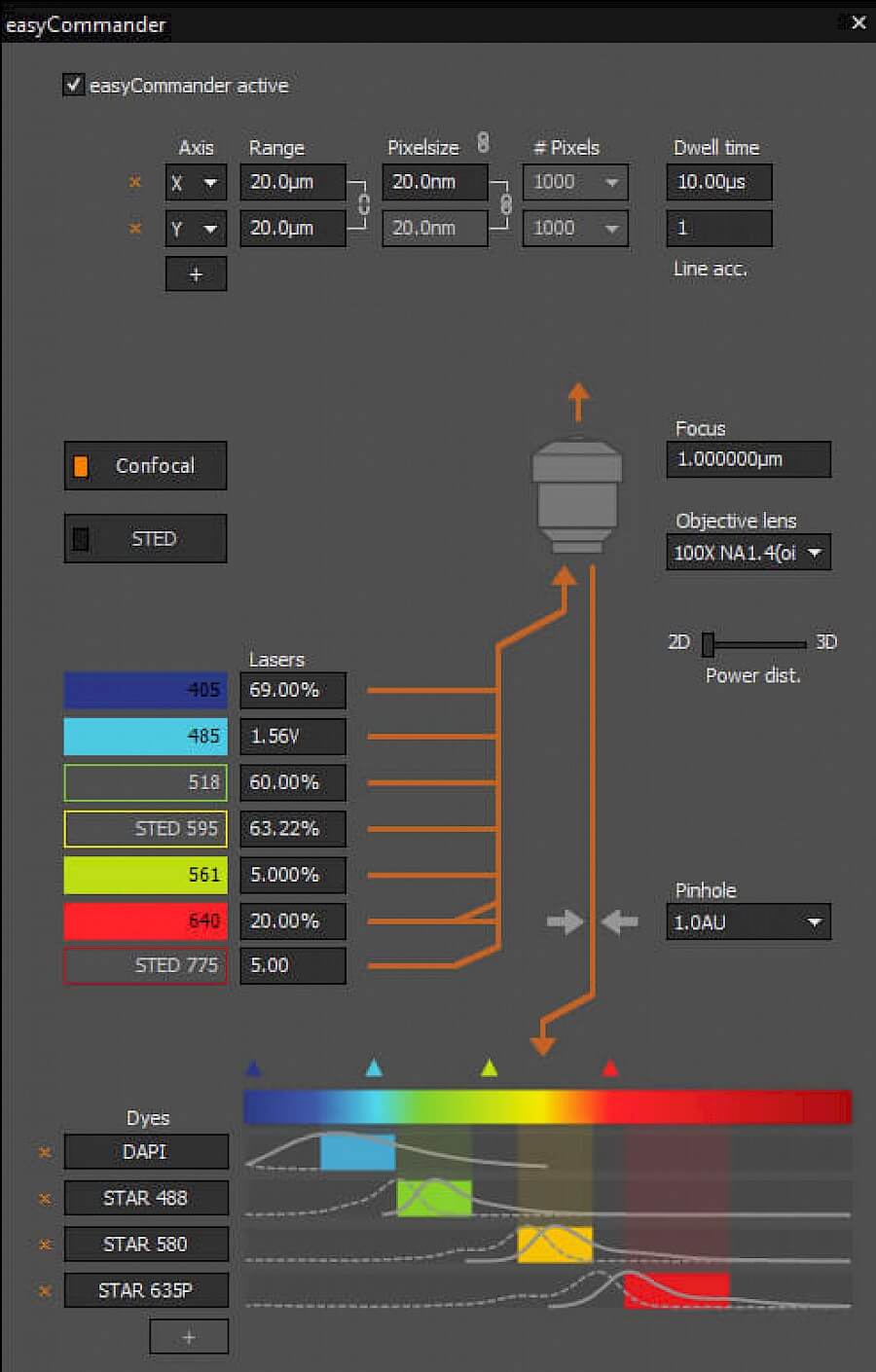
Task: Click the remove icon next to DAPI dye
Action: pyautogui.click(x=45, y=1152)
